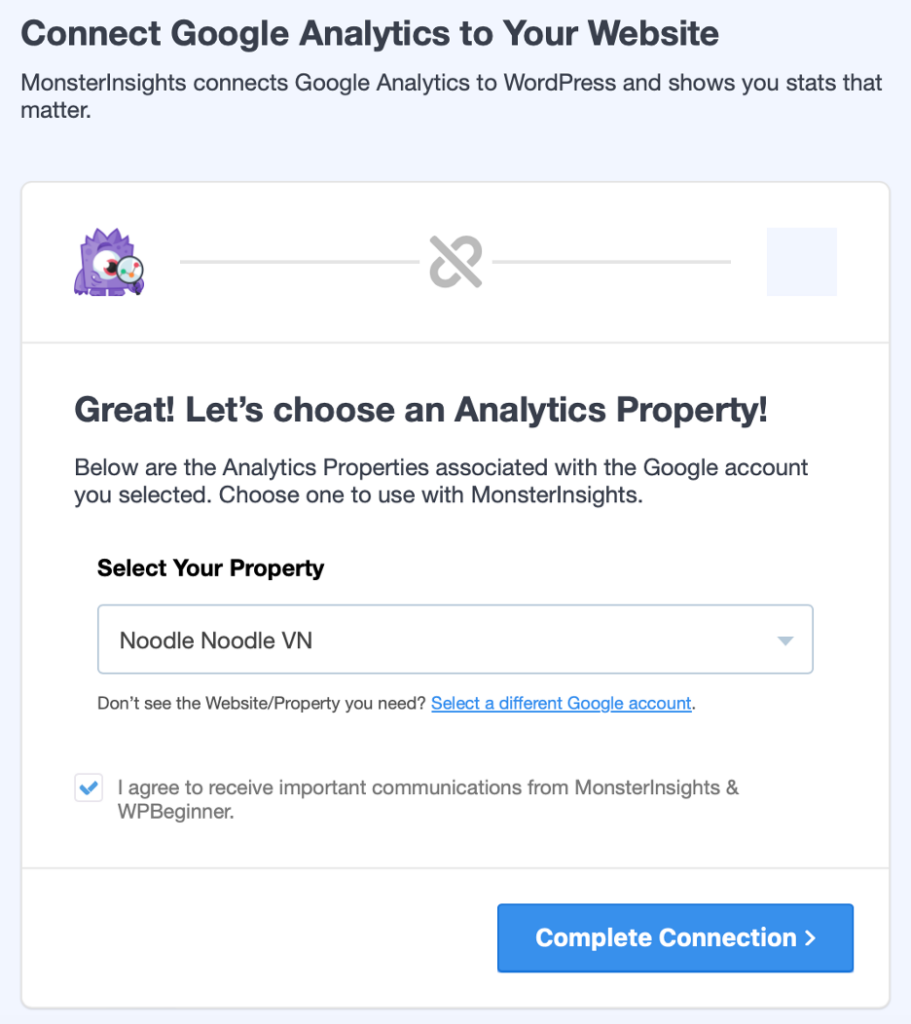
Task: Click the 'Connect Google Analytics to Your Website' title
Action: click(x=370, y=33)
